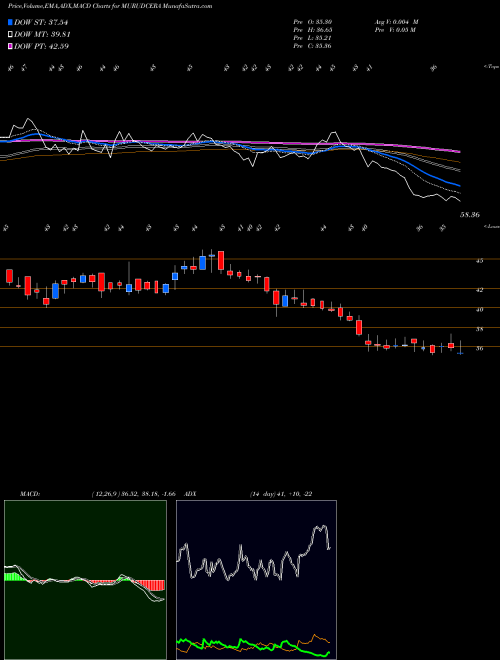Click the 42 price axis label
Viewport: 500px width, 660px height.
479,290
